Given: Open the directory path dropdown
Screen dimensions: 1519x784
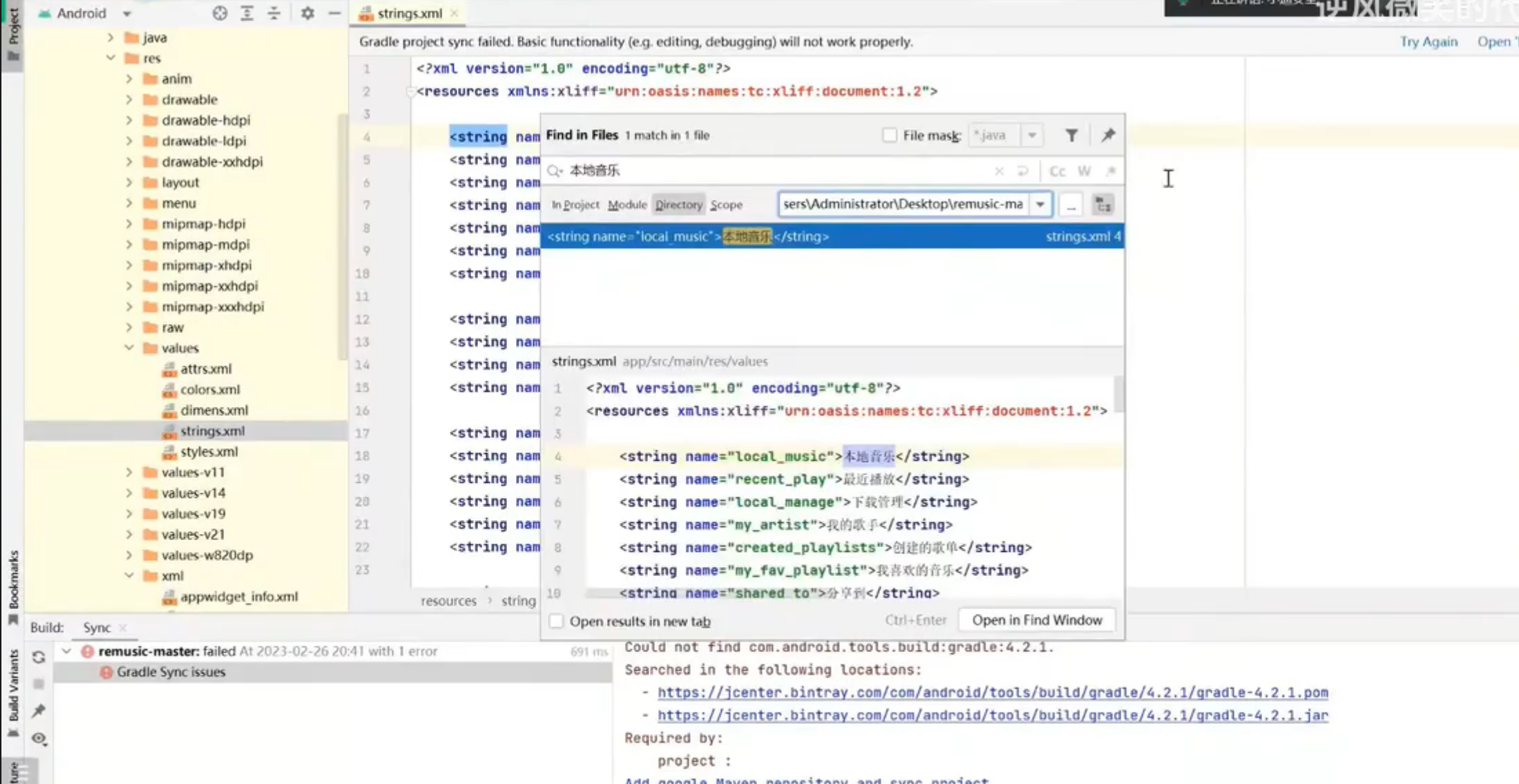Looking at the screenshot, I should [x=1040, y=204].
